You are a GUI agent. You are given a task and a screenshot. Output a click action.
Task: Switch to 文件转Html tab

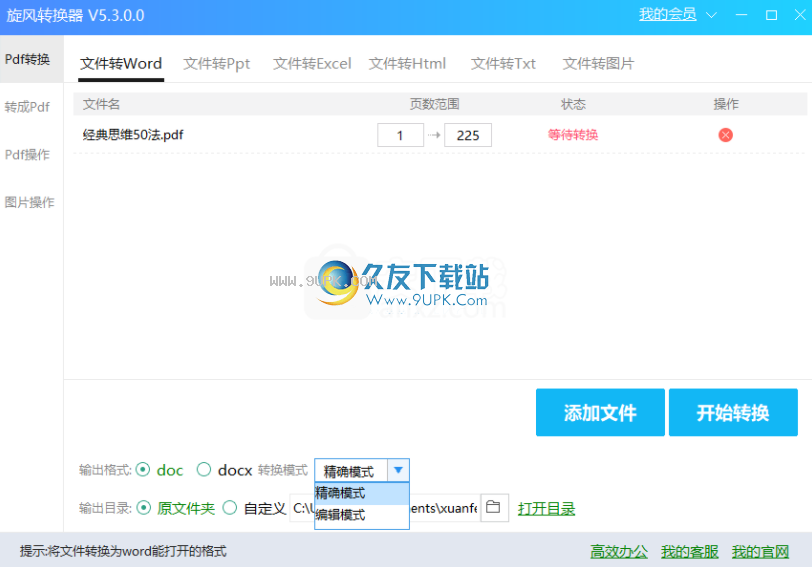407,64
